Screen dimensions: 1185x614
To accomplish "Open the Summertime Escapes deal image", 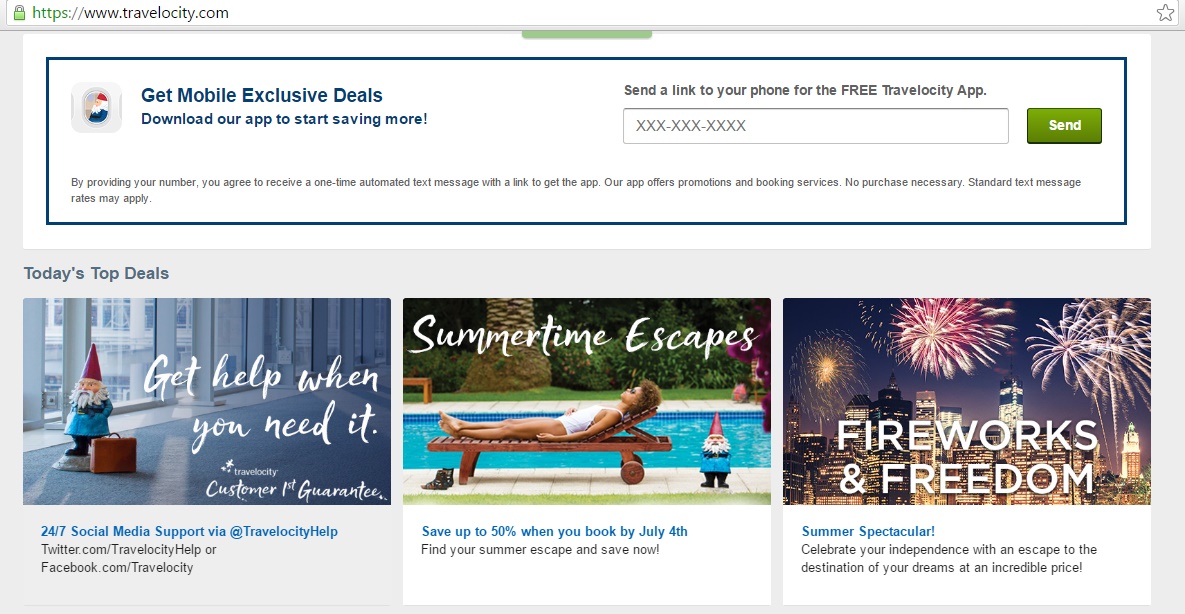I will 586,402.
